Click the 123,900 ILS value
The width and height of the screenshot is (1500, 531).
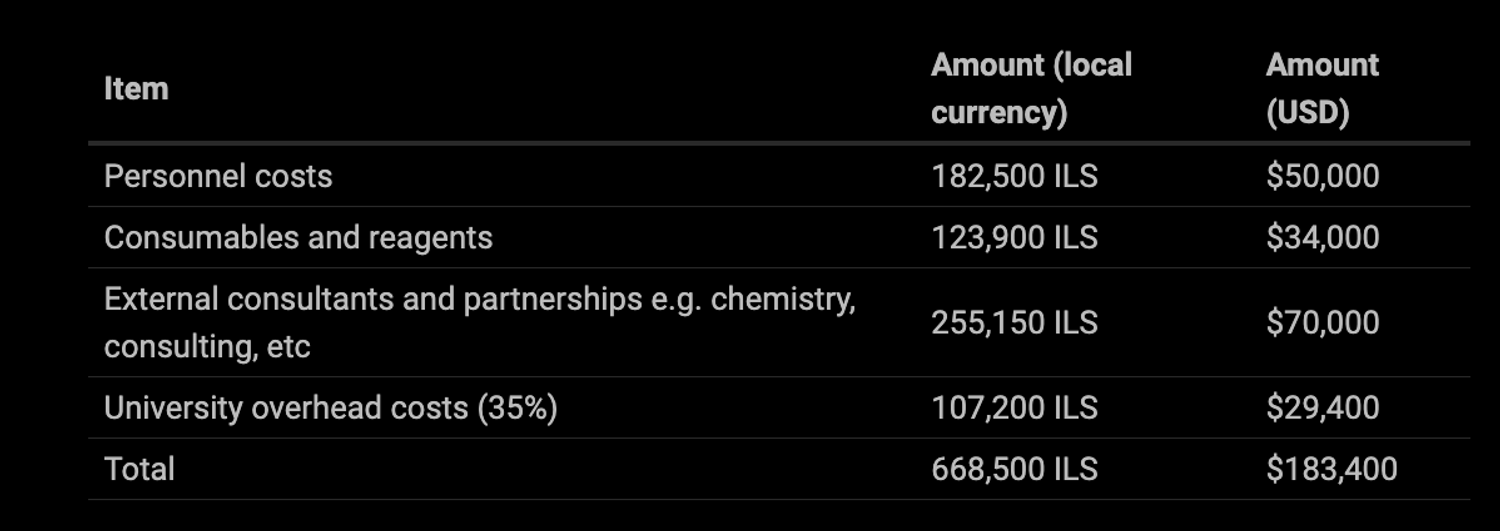[x=1014, y=237]
